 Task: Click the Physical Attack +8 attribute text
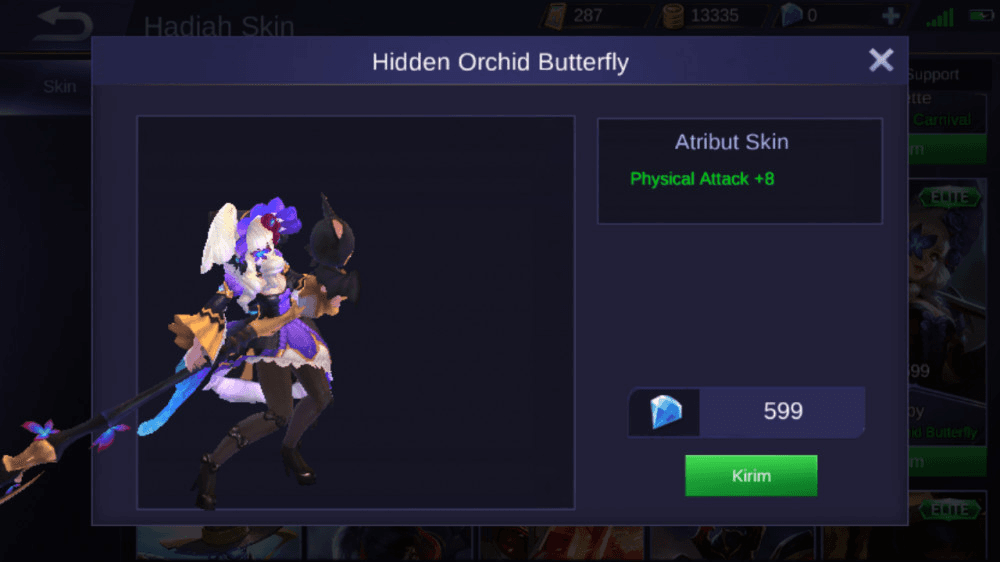(702, 179)
